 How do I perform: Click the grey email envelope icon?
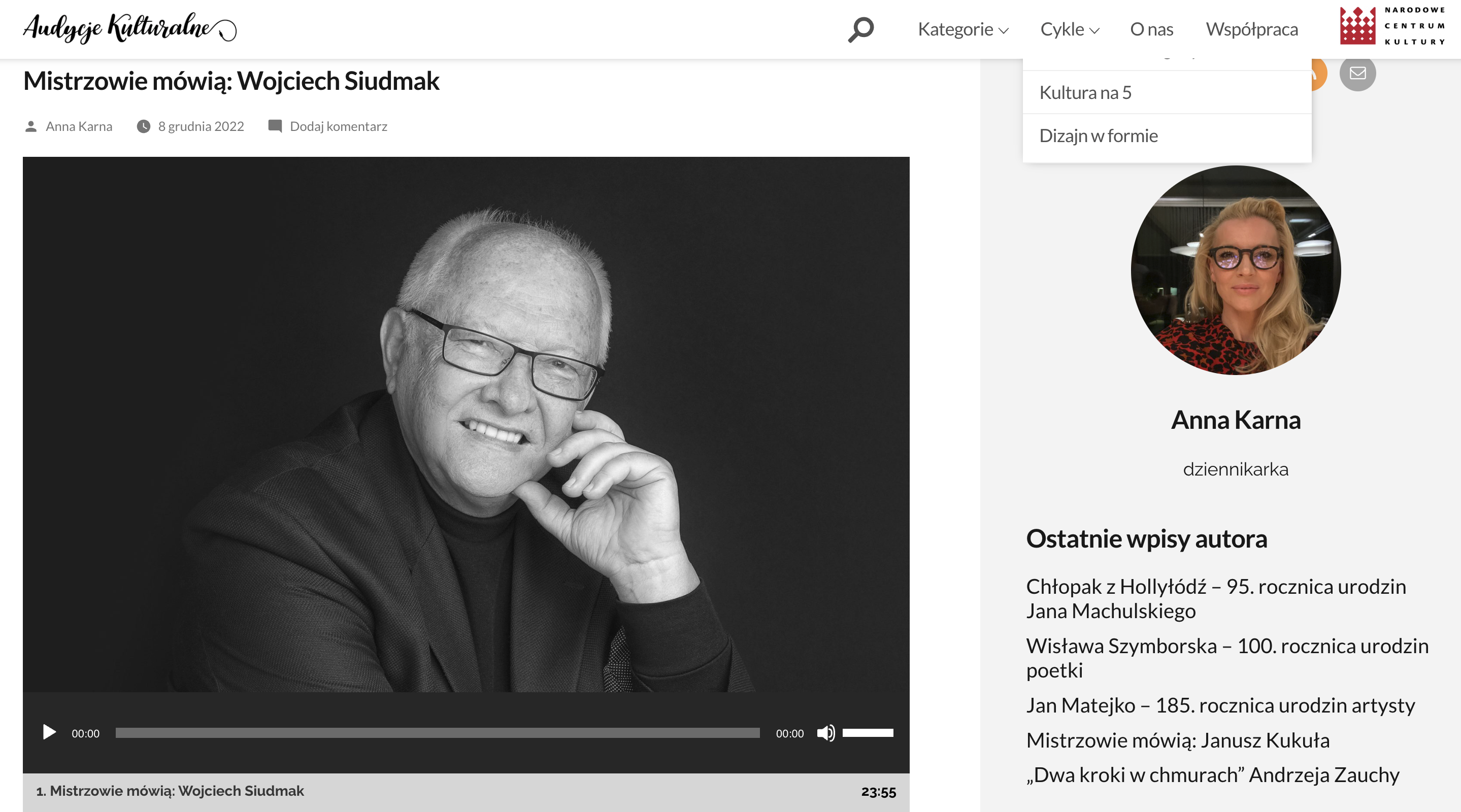(x=1357, y=73)
